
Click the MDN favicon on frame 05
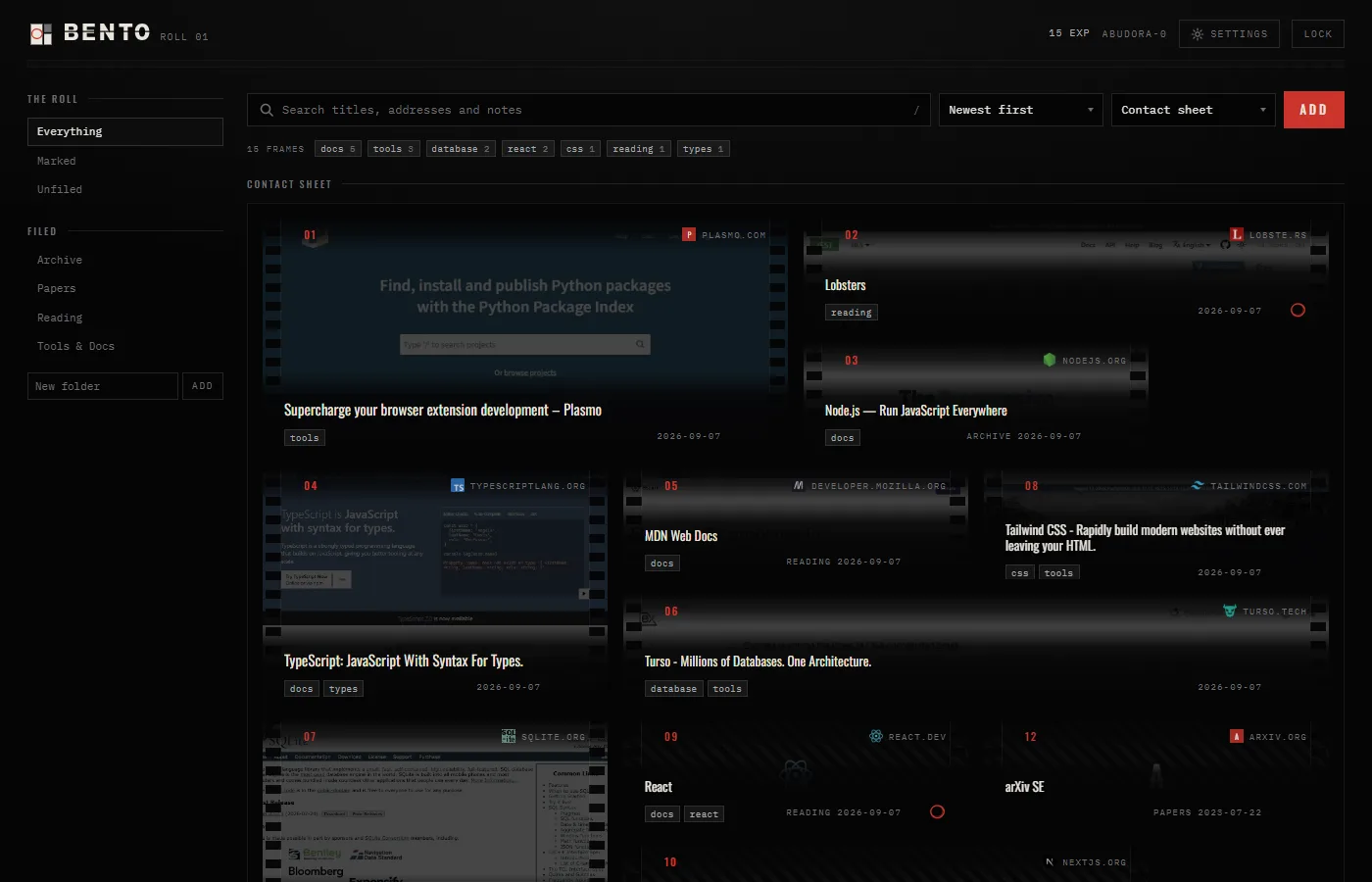coord(799,486)
